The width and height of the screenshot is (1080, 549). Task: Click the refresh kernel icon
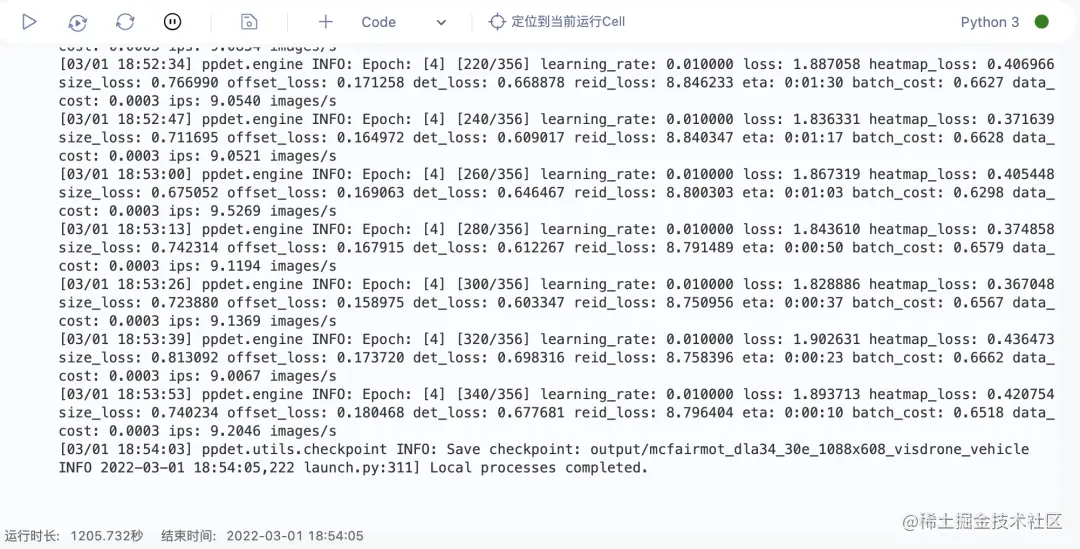[125, 22]
